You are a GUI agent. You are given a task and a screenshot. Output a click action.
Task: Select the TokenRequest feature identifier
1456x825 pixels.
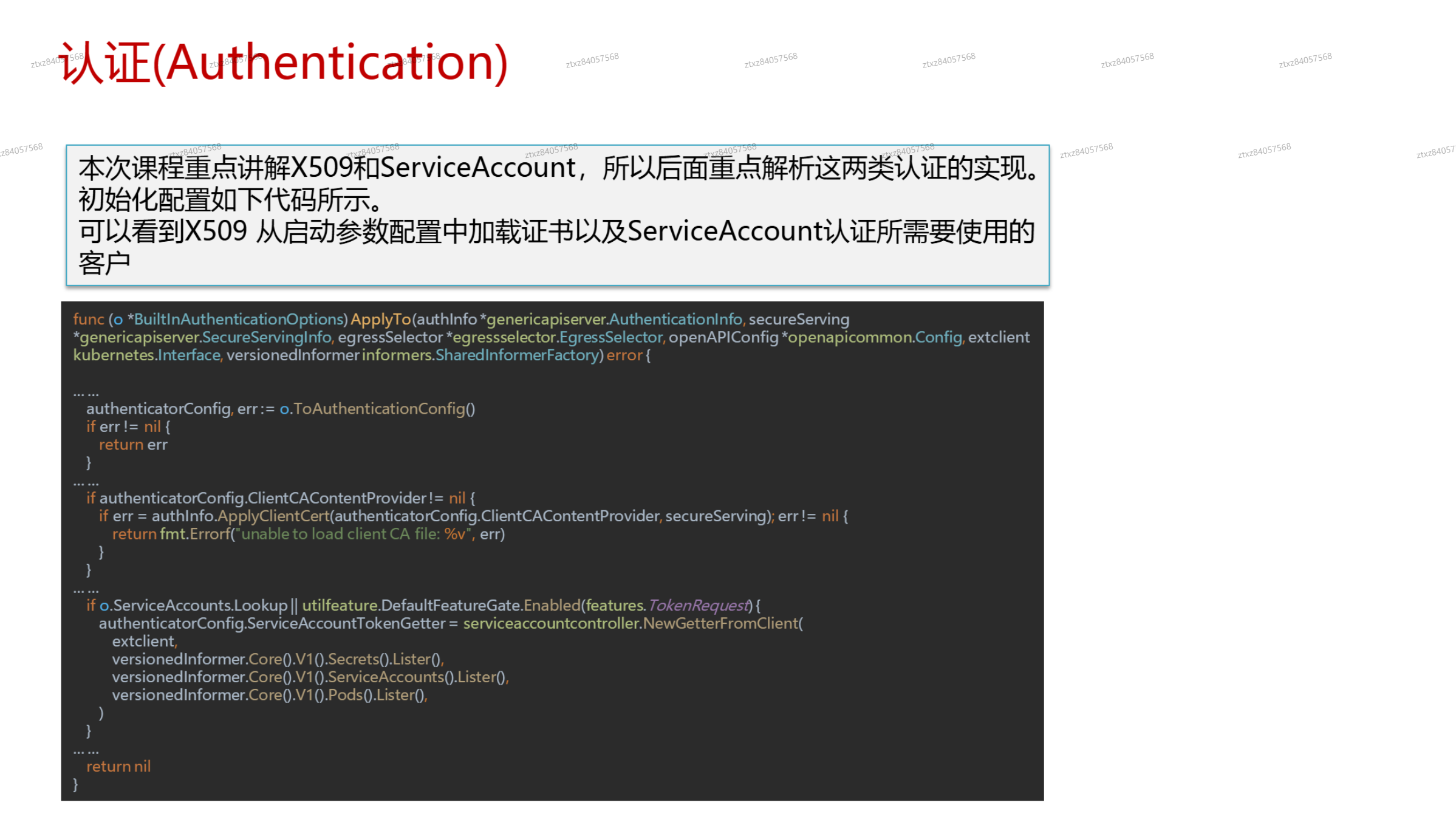pyautogui.click(x=699, y=605)
